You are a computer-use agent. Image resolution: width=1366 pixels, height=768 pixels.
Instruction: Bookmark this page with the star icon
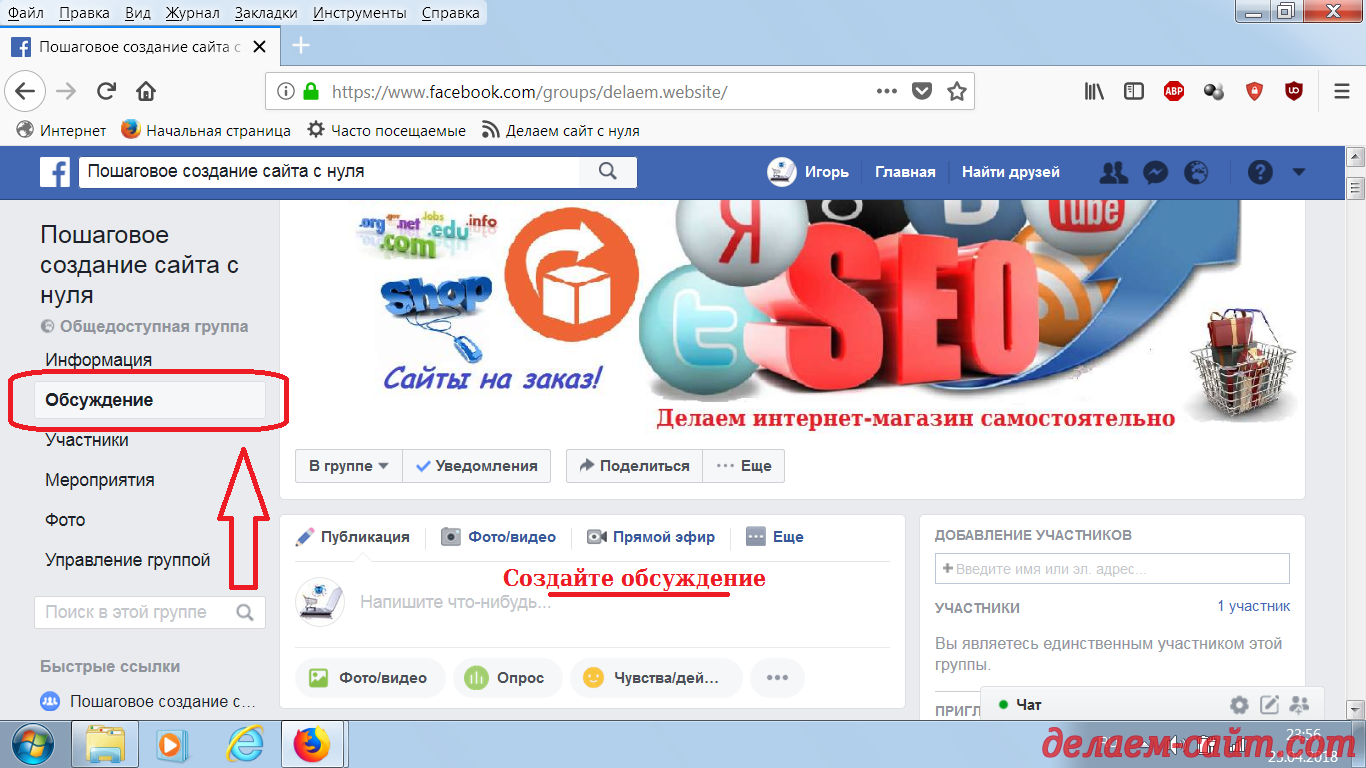click(x=957, y=92)
